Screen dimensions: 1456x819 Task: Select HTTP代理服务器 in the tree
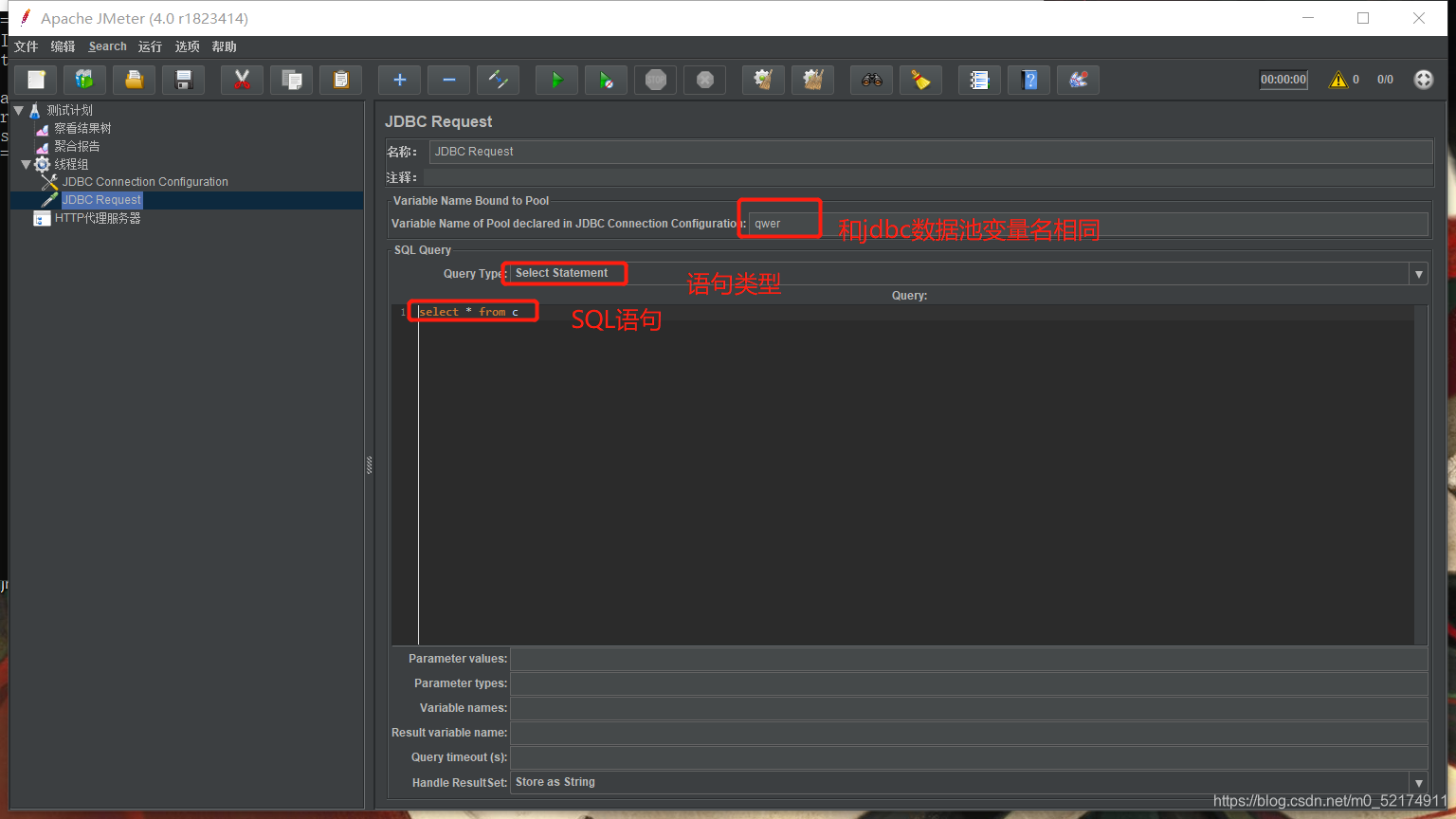click(98, 218)
